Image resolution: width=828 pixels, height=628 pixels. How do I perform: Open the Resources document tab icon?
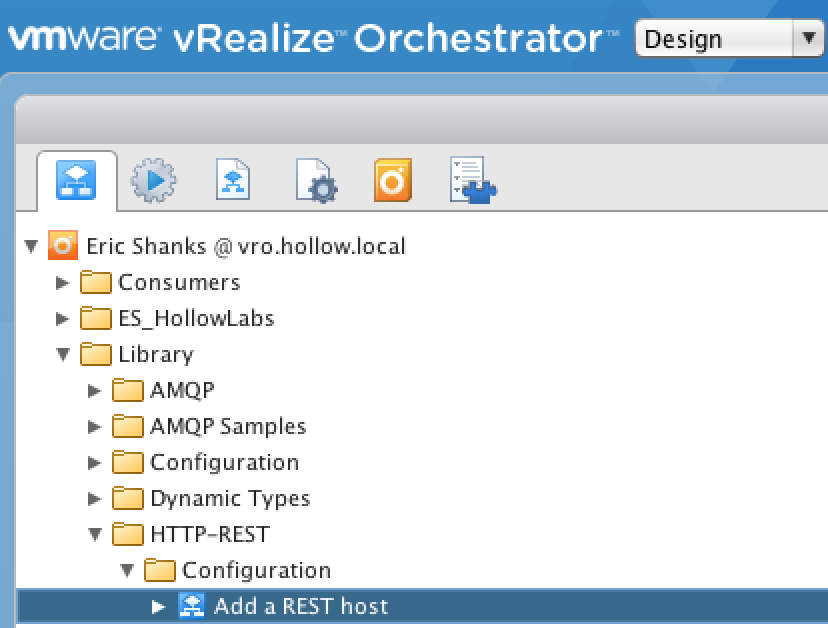pyautogui.click(x=233, y=181)
